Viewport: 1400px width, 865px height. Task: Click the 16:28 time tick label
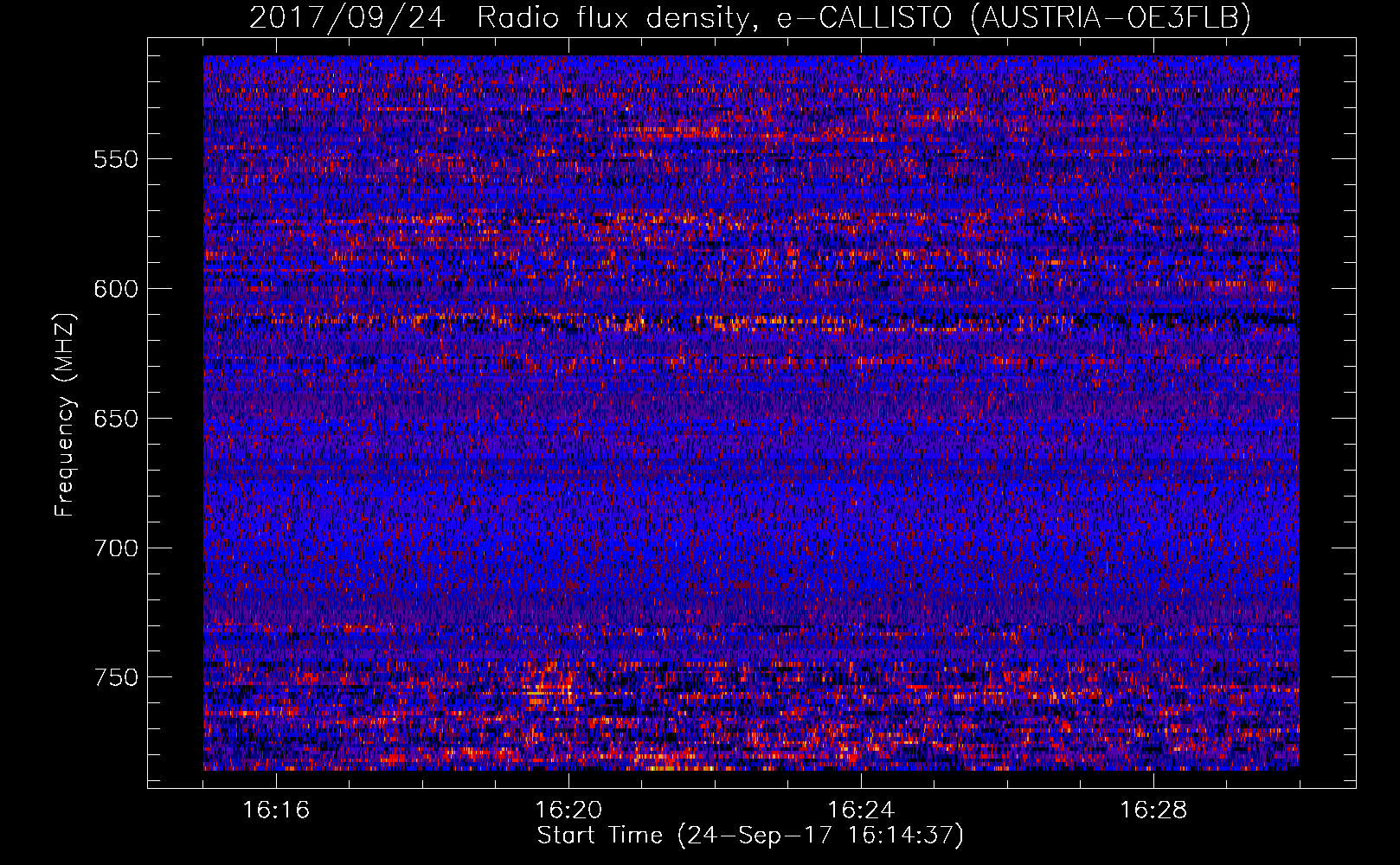(x=1153, y=811)
